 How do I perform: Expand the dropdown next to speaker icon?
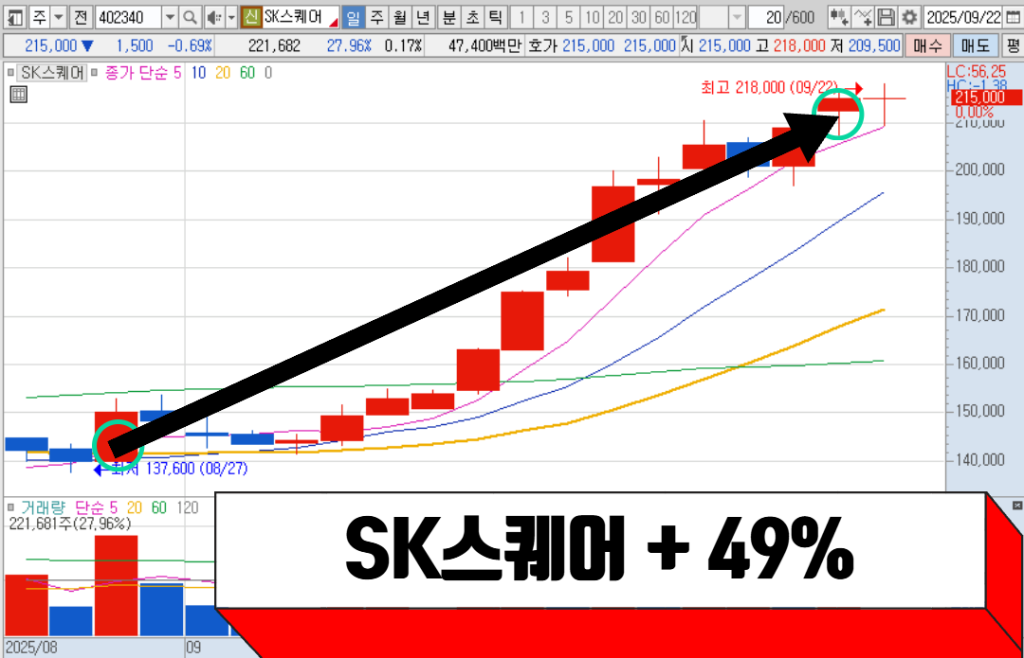coord(231,18)
